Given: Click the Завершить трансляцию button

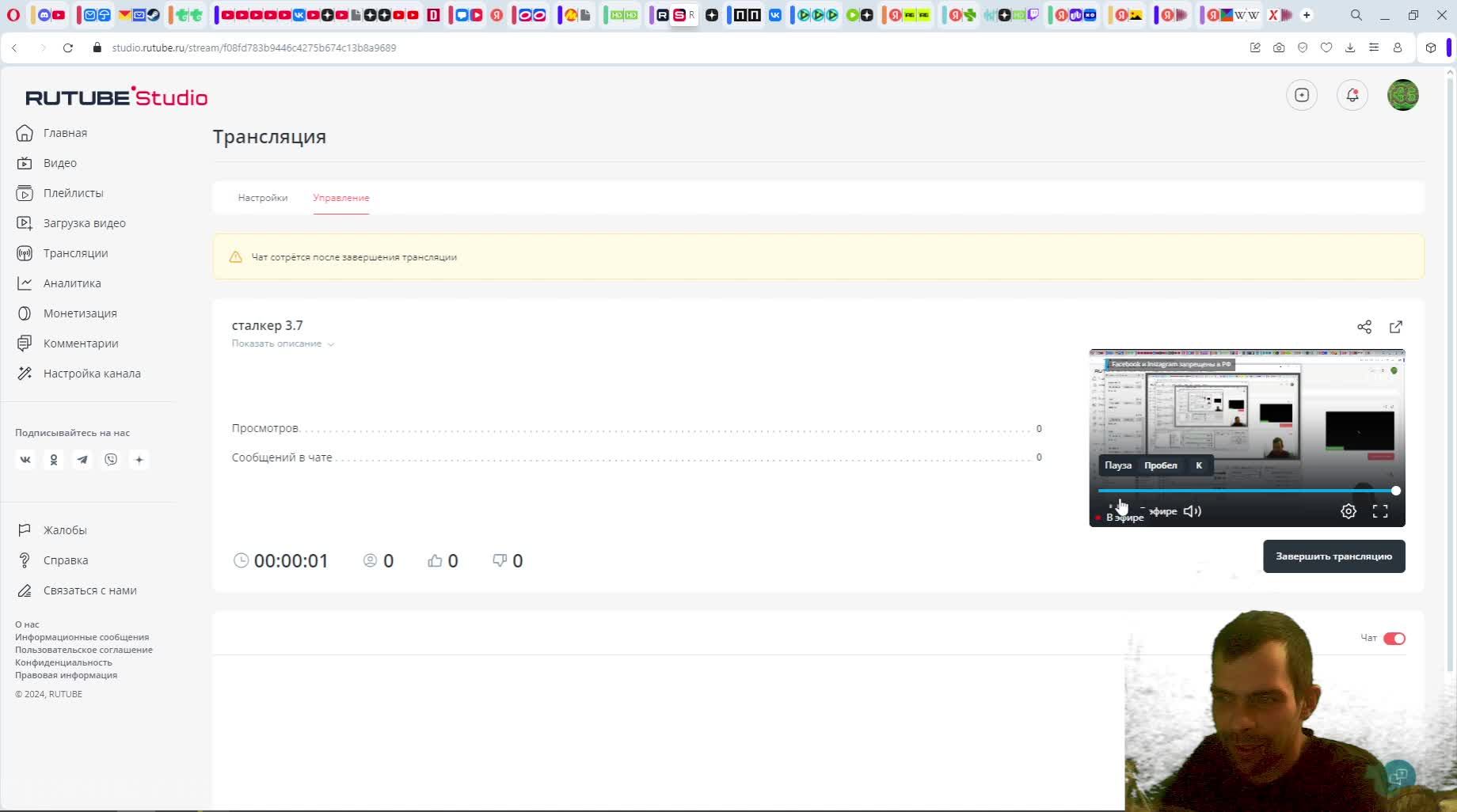Looking at the screenshot, I should (1334, 556).
